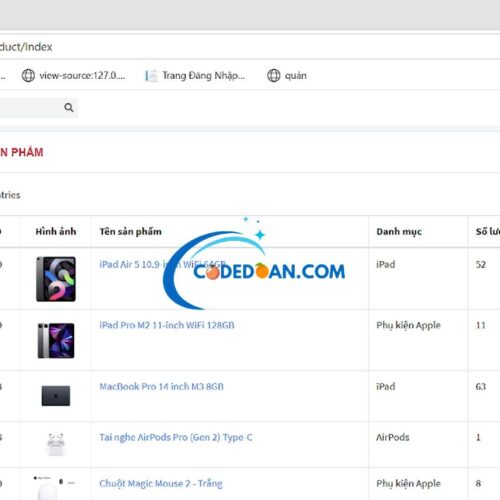Click the iPad Air 5 product thumbnail
Screen dimensions: 500x500
click(56, 279)
